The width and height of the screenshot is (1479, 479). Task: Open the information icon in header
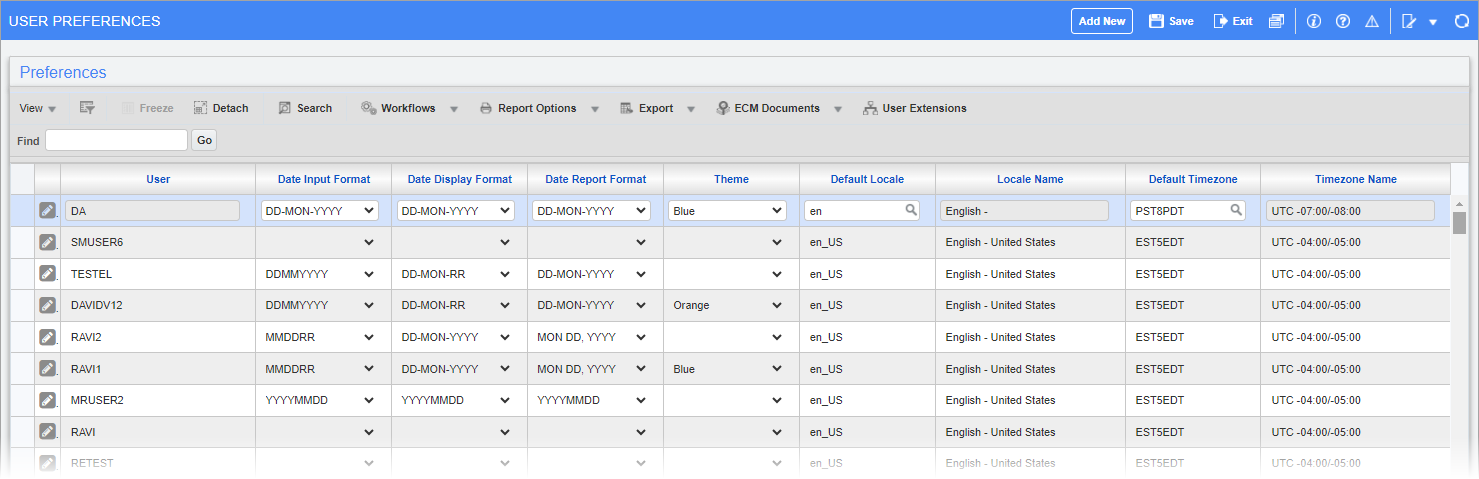point(1314,21)
